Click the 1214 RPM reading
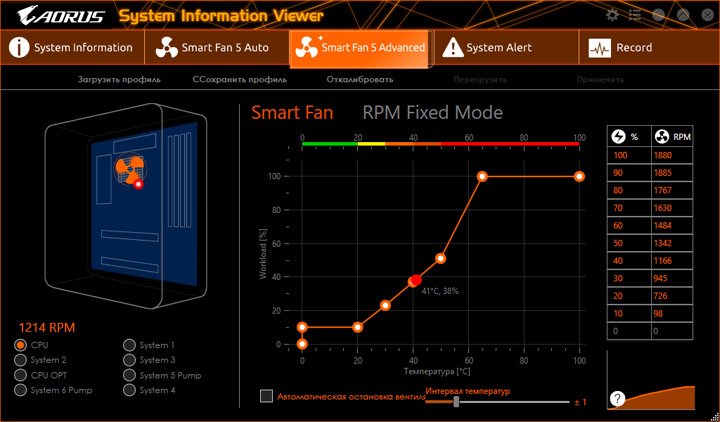This screenshot has width=720, height=422. point(47,328)
